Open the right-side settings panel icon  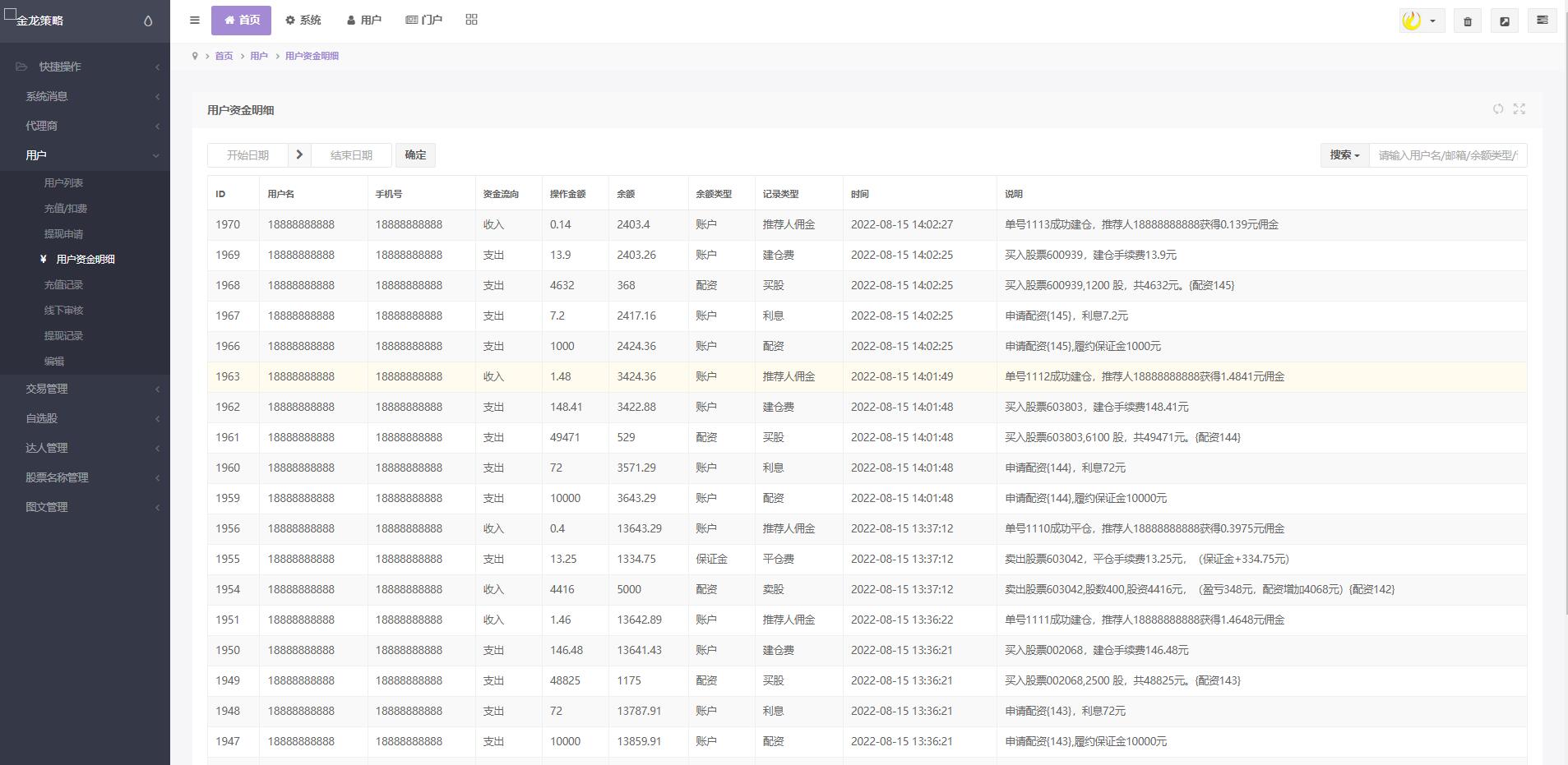pos(1542,21)
